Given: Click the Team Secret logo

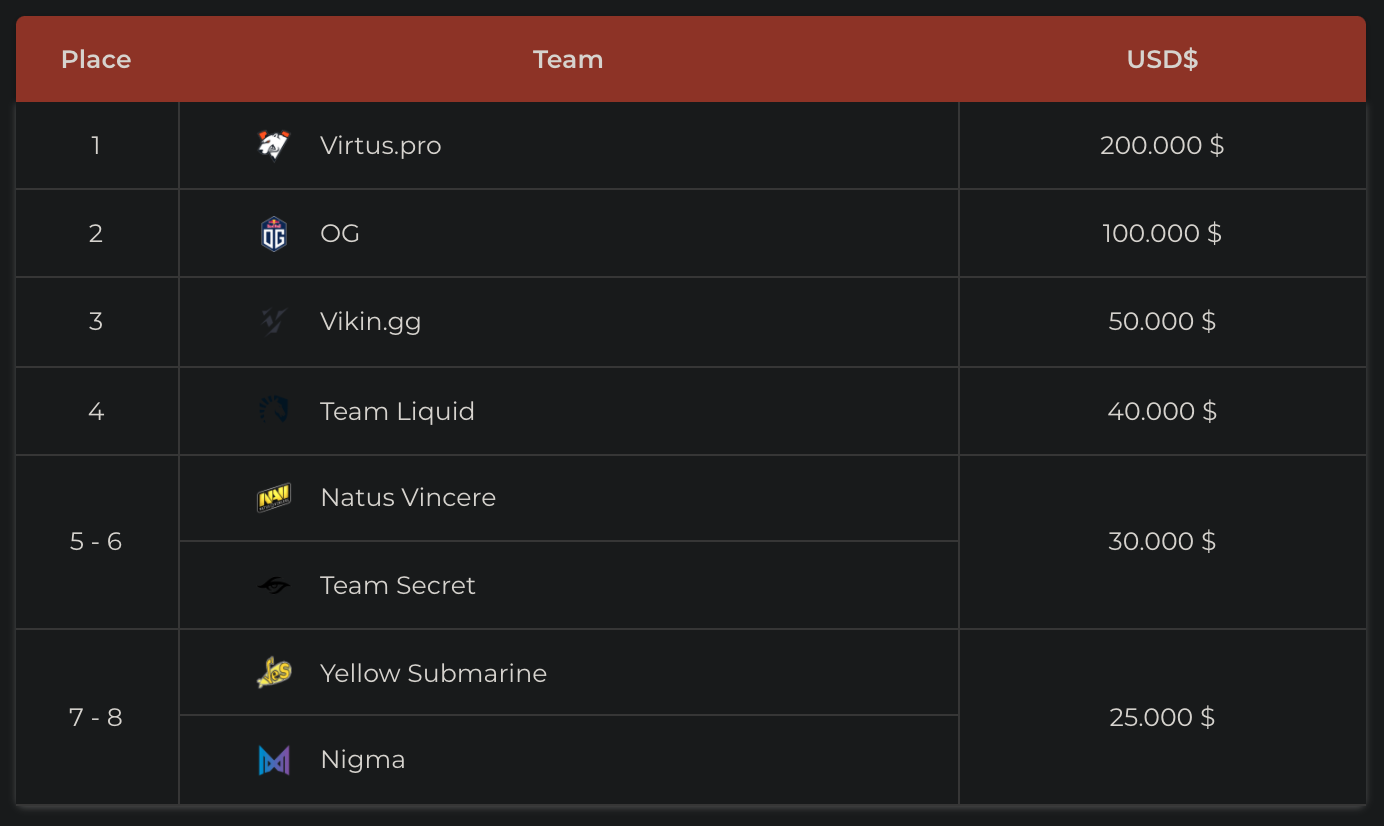Looking at the screenshot, I should 273,585.
